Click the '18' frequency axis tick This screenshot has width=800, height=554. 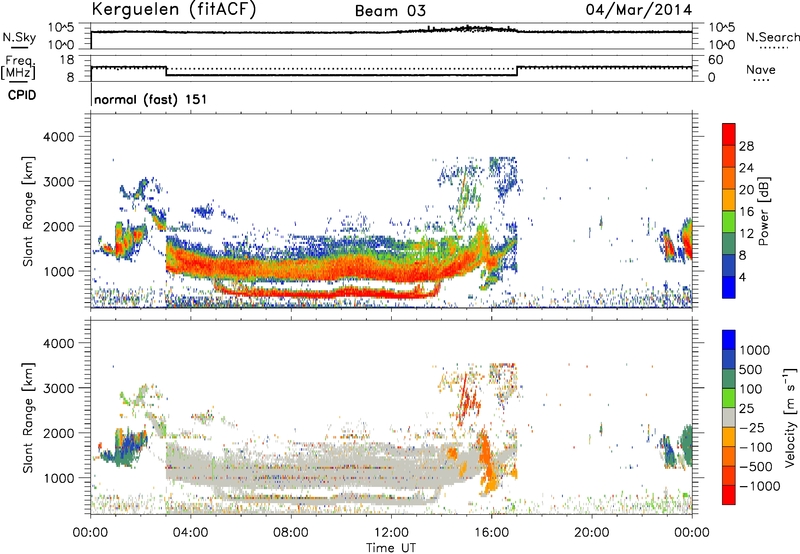[x=67, y=60]
